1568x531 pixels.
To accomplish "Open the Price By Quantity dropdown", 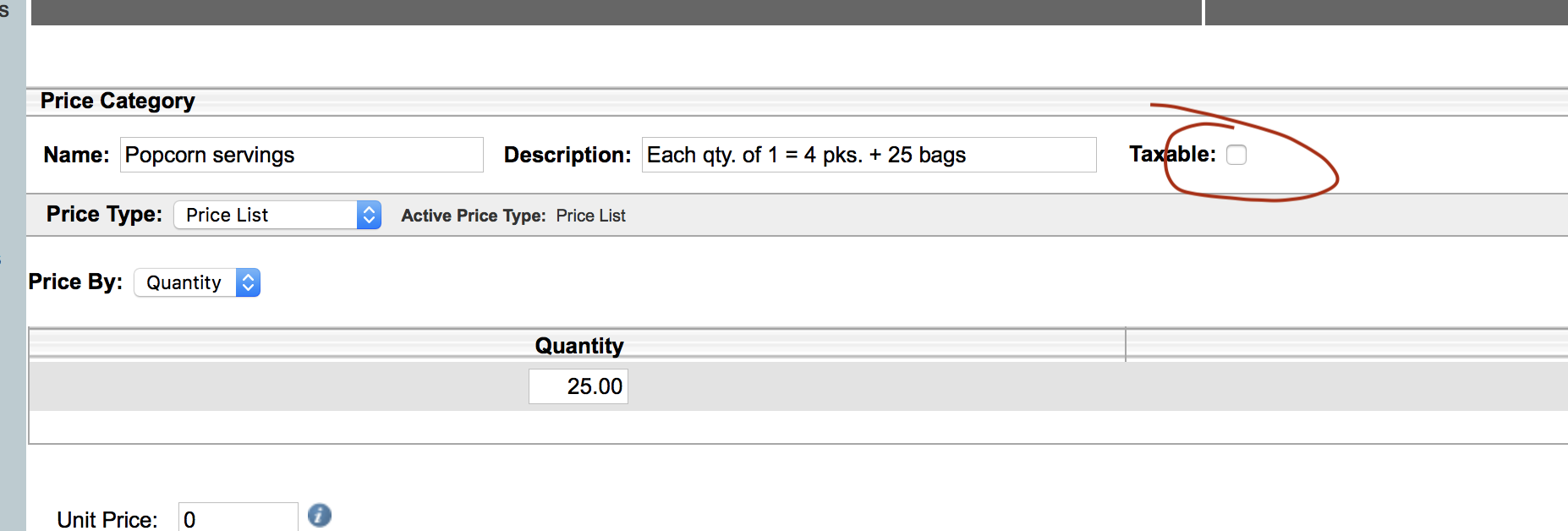I will (x=197, y=282).
